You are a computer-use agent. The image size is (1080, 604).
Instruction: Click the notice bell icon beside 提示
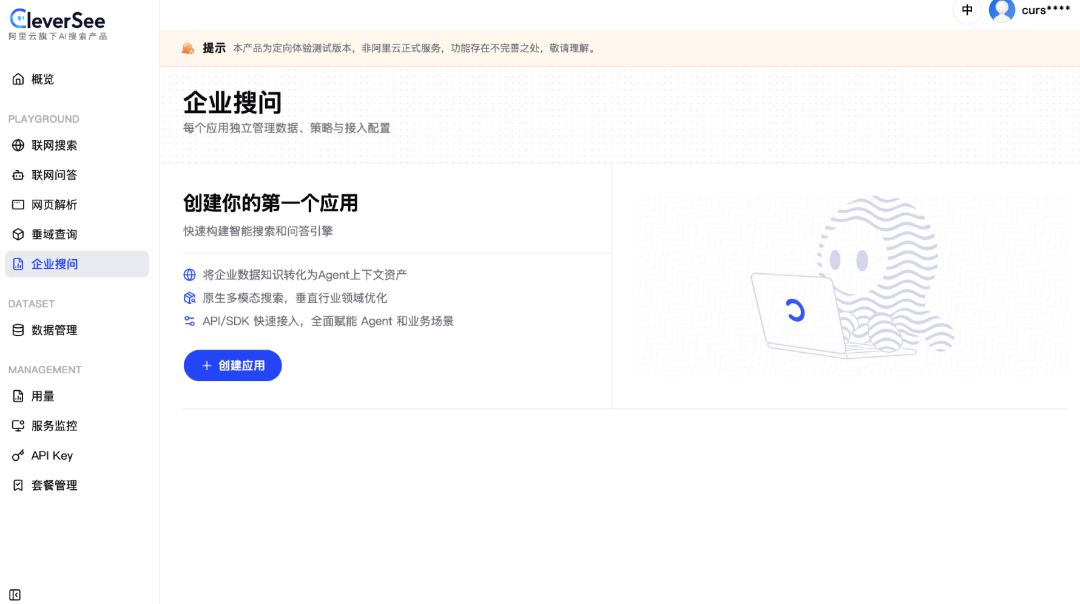pos(187,48)
